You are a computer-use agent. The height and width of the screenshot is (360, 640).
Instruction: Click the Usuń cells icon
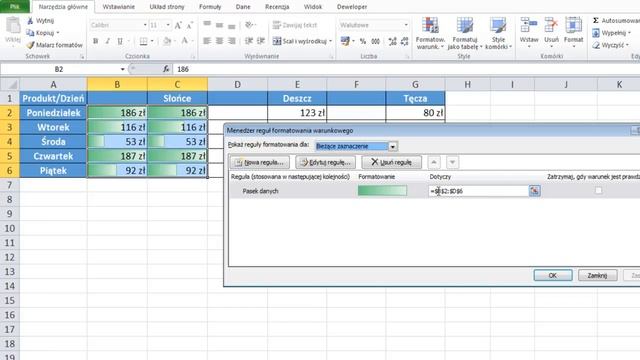point(551,25)
